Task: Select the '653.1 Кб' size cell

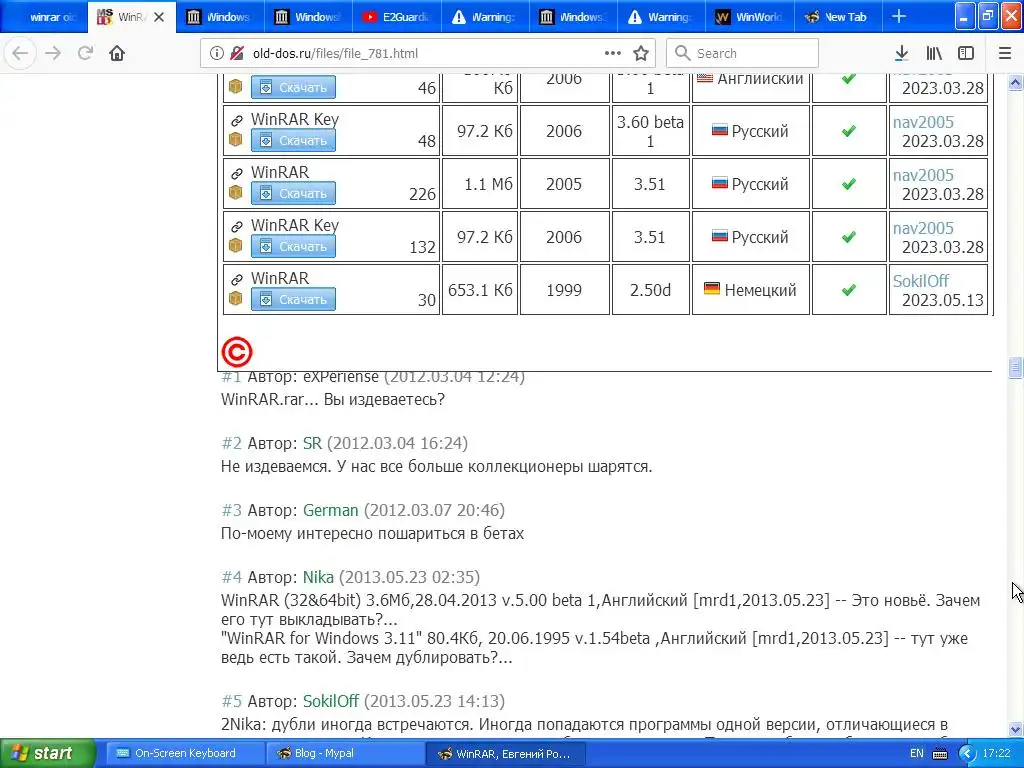Action: click(x=480, y=289)
